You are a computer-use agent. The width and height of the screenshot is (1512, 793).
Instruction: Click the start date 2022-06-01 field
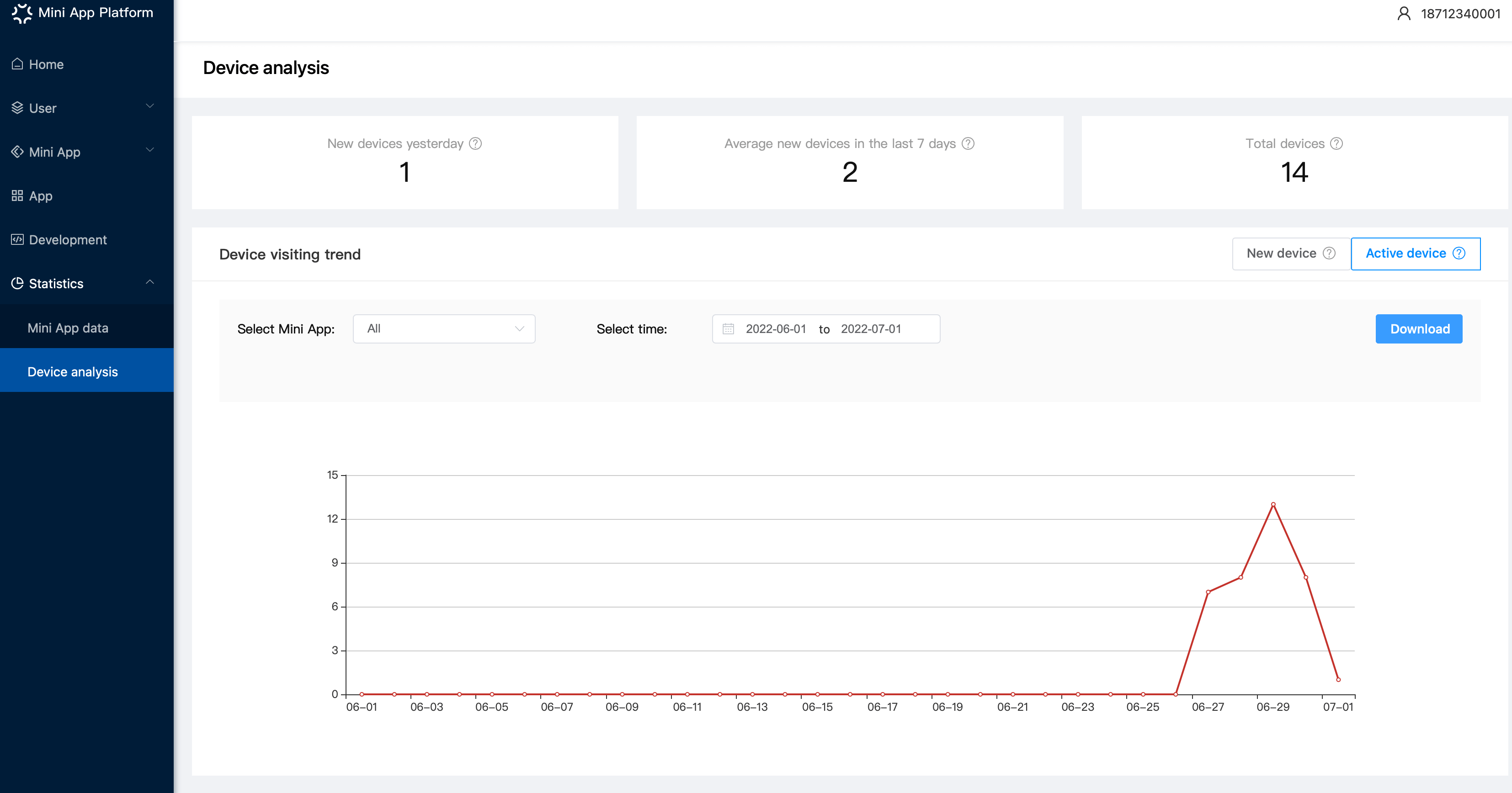776,329
